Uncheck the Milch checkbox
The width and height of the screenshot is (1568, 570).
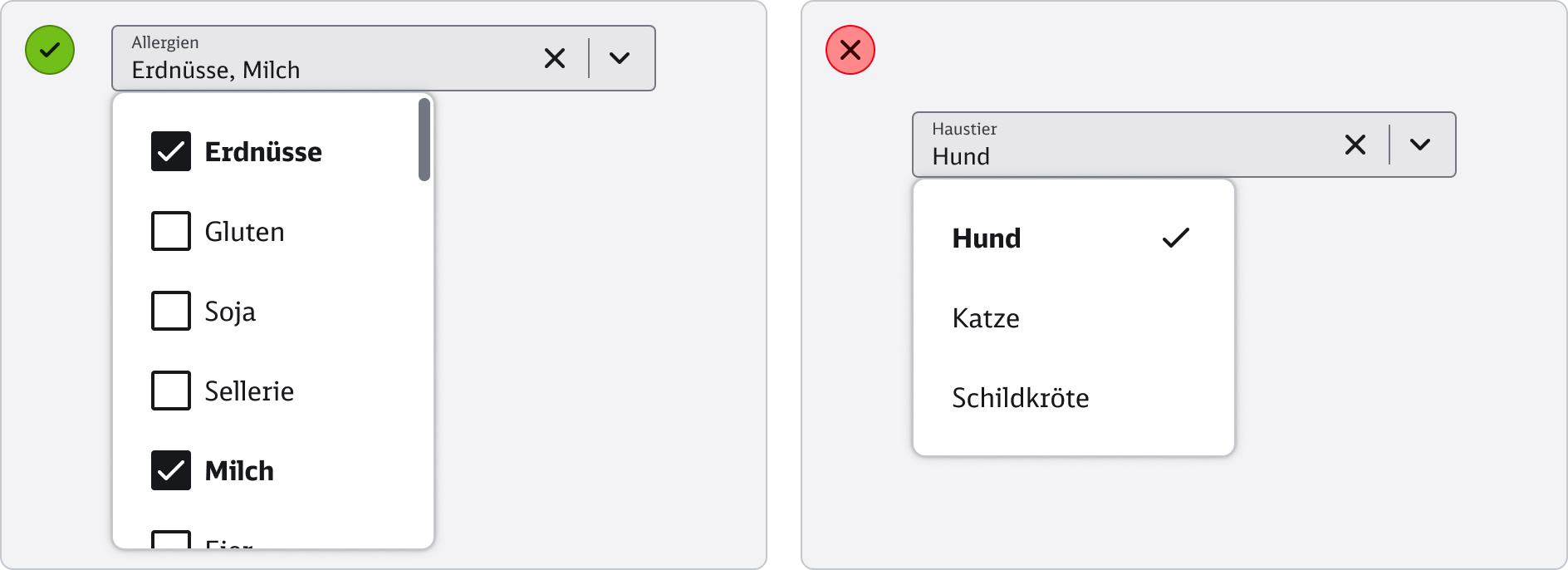171,471
